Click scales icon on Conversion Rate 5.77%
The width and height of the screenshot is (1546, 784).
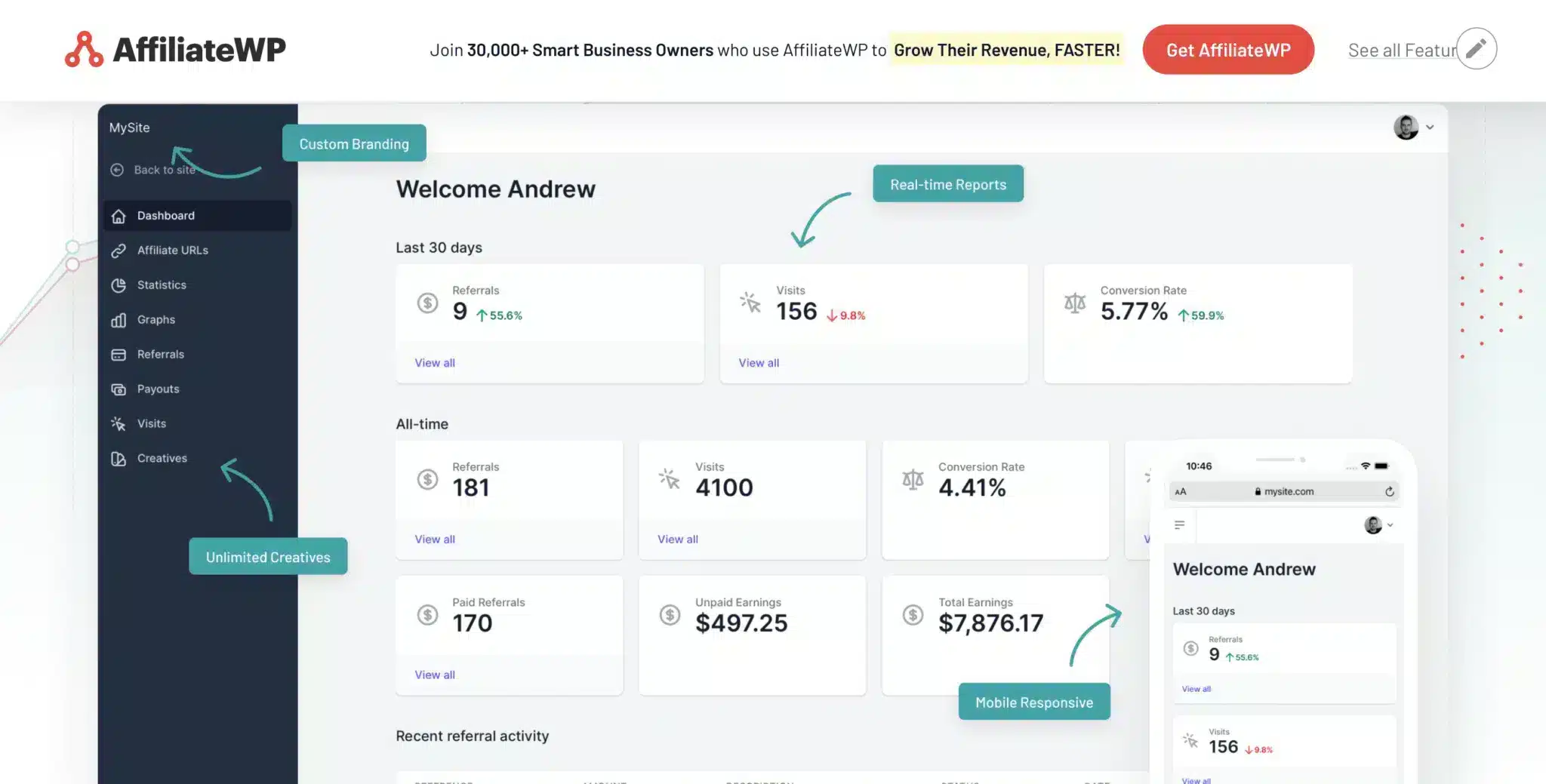(x=1075, y=303)
